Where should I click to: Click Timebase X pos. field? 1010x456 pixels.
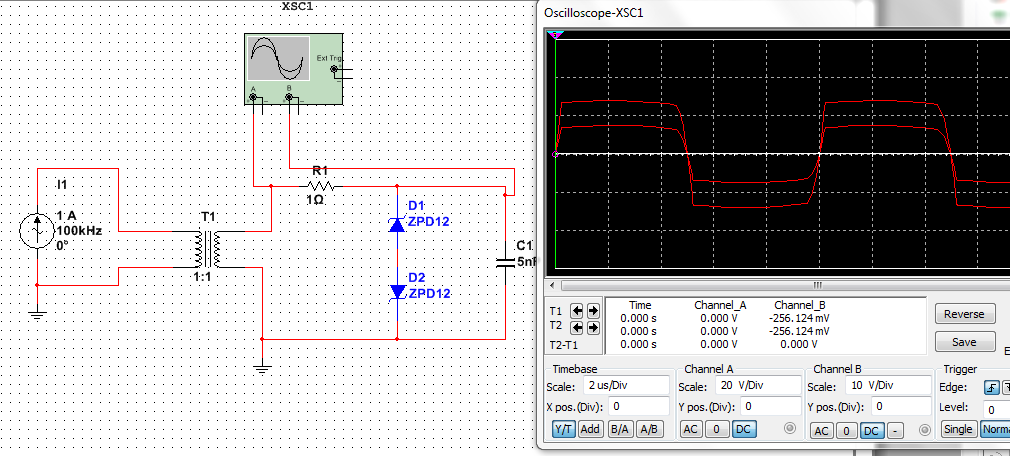(638, 407)
